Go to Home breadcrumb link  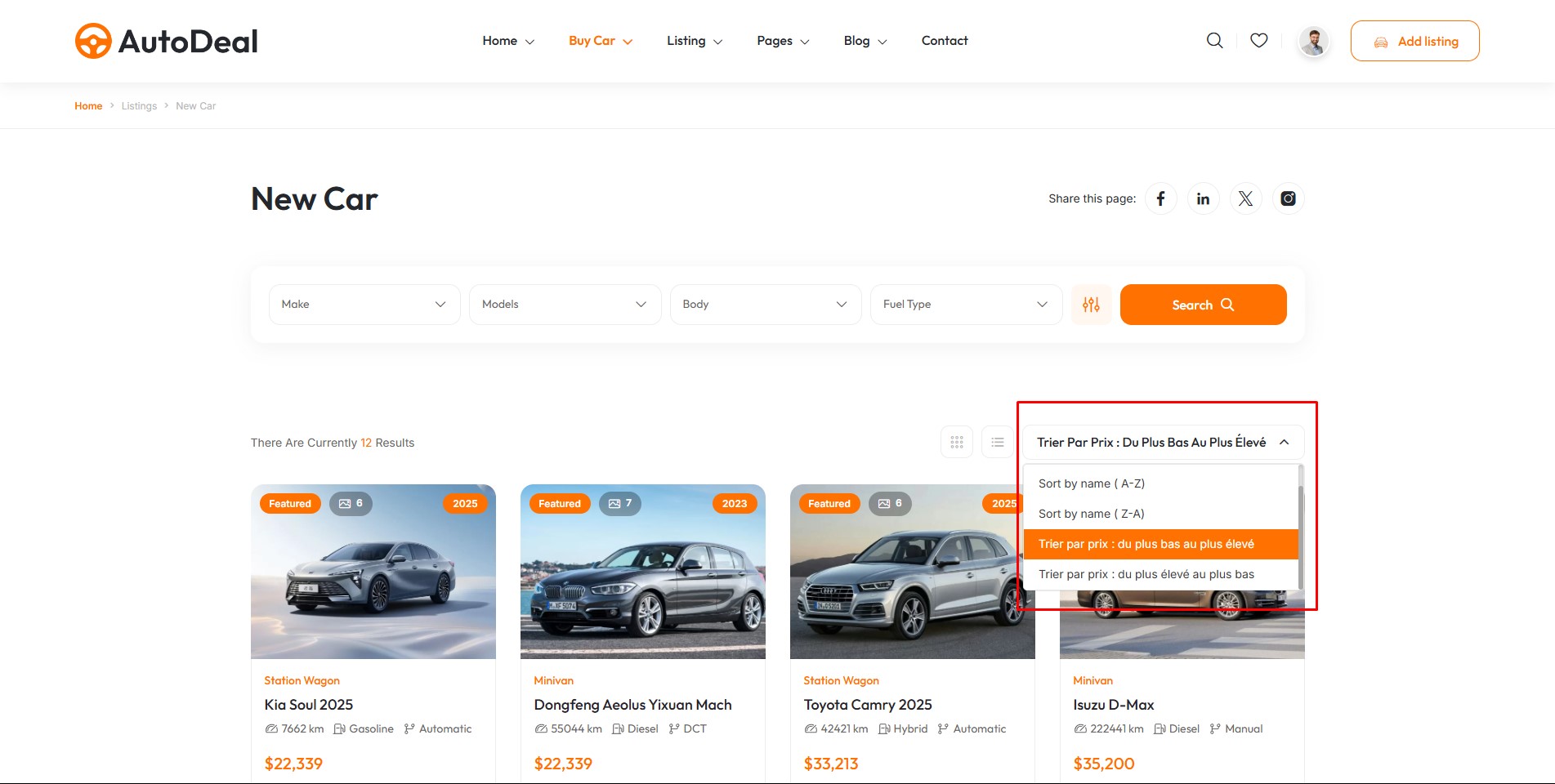[x=88, y=106]
